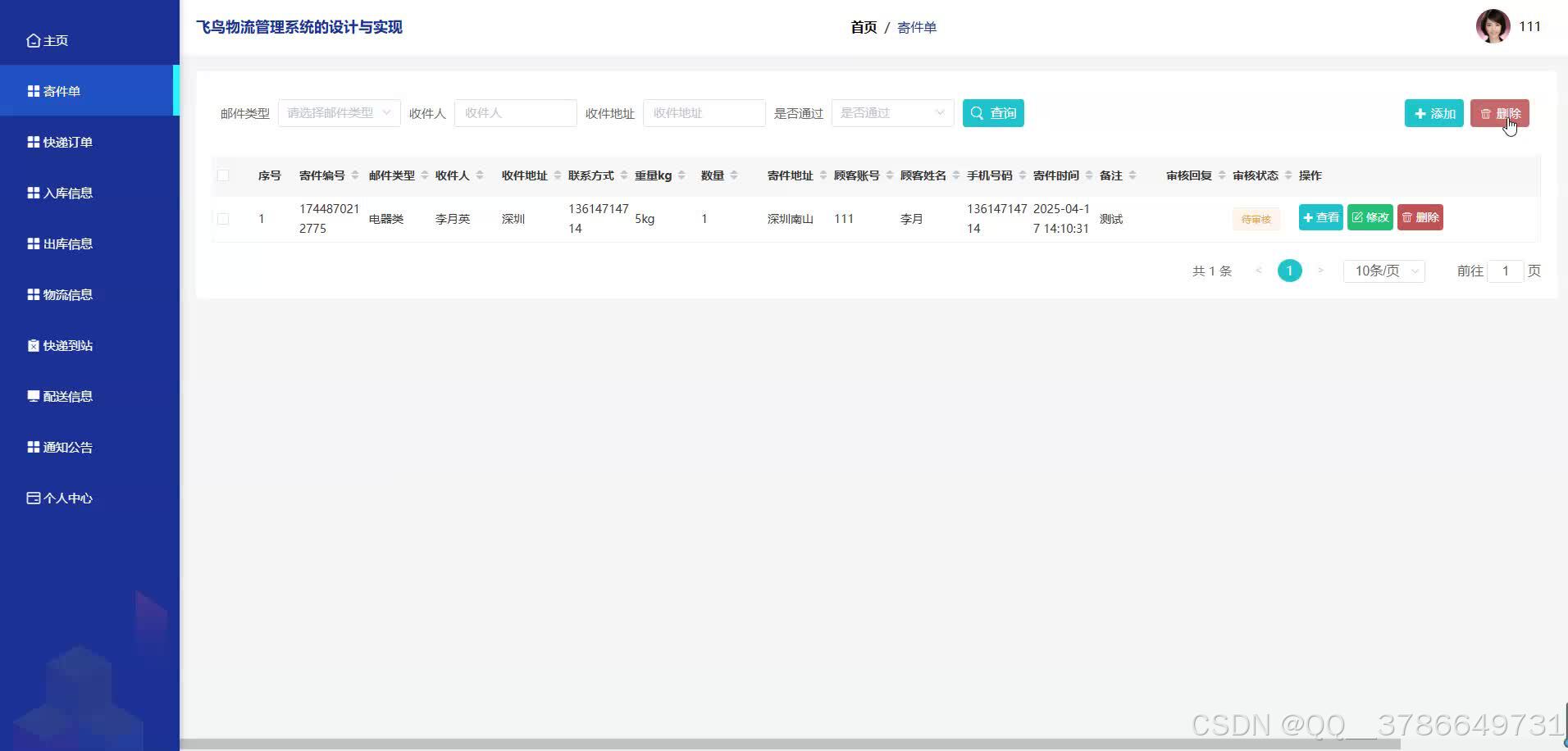Click 共 1 条 total count text
Image resolution: width=1568 pixels, height=751 pixels.
(x=1212, y=271)
